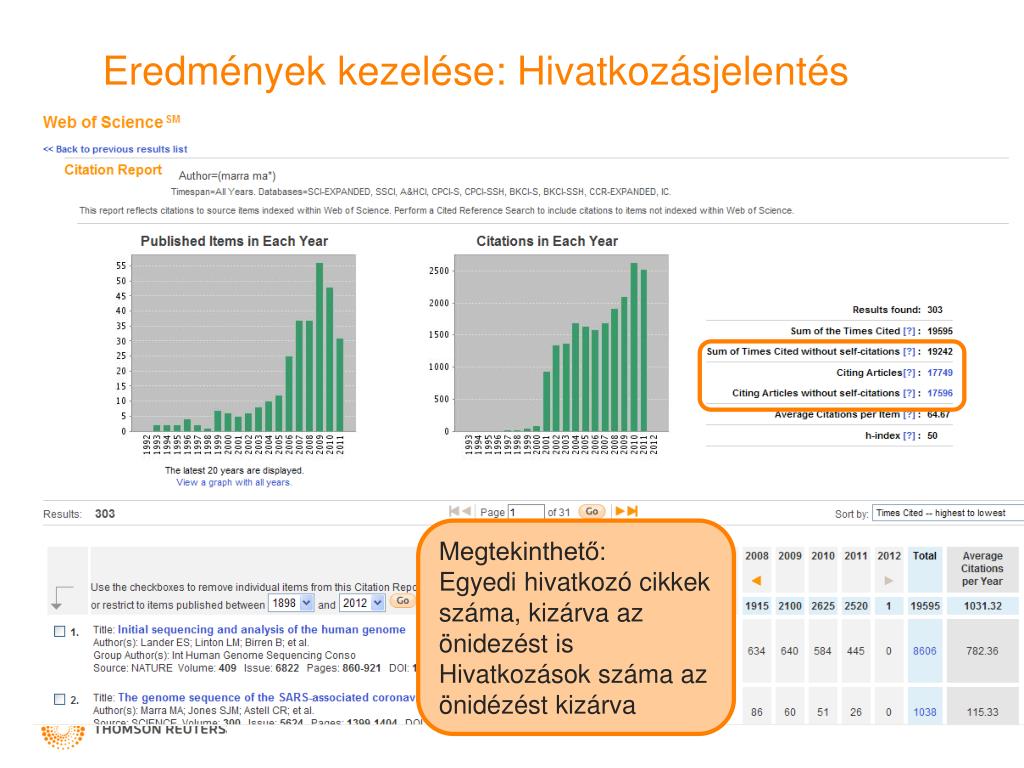Select the sum total 19595 in the table
The image size is (1024, 768).
point(925,606)
